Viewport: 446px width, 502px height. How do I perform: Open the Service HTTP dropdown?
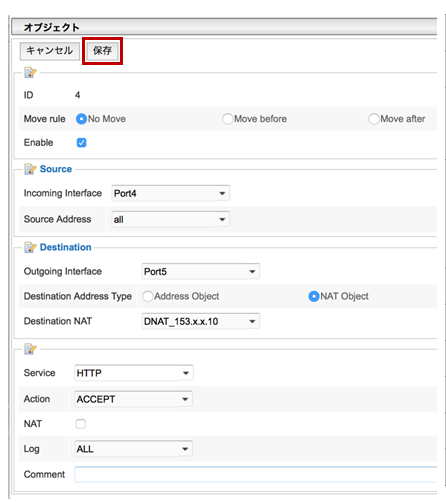pyautogui.click(x=134, y=373)
